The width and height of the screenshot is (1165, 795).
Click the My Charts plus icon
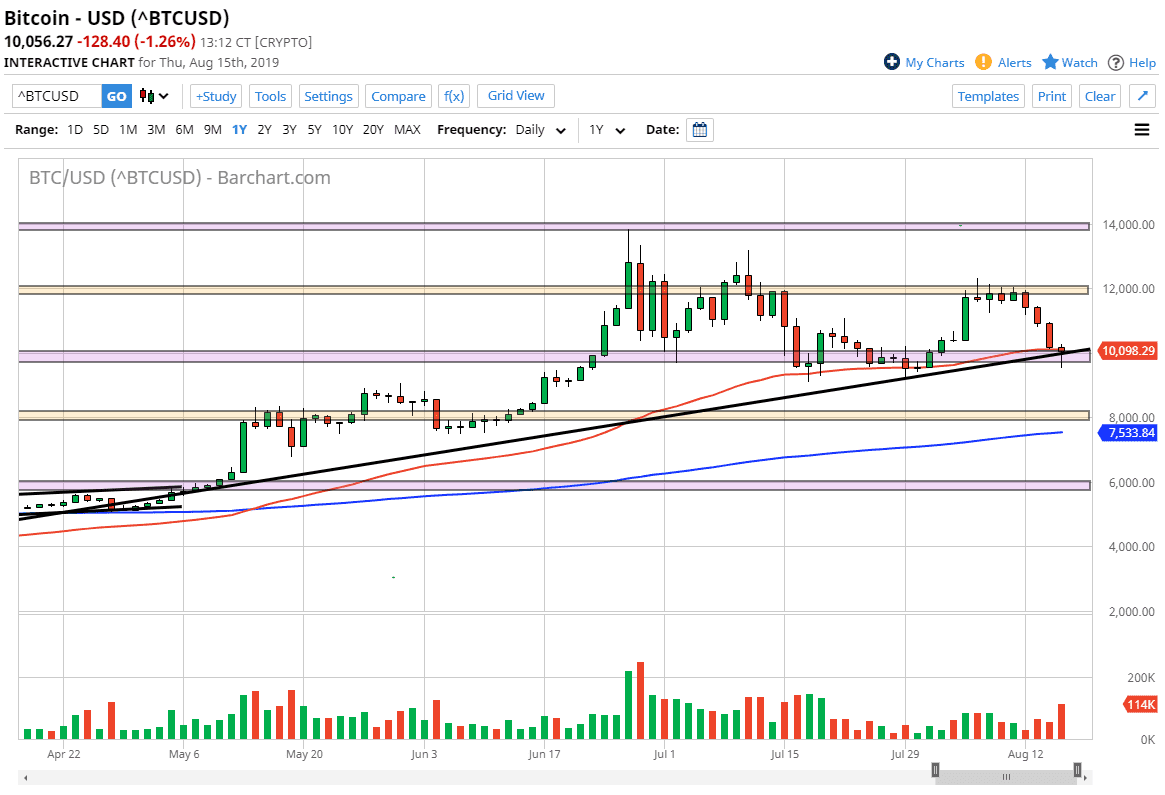point(891,62)
